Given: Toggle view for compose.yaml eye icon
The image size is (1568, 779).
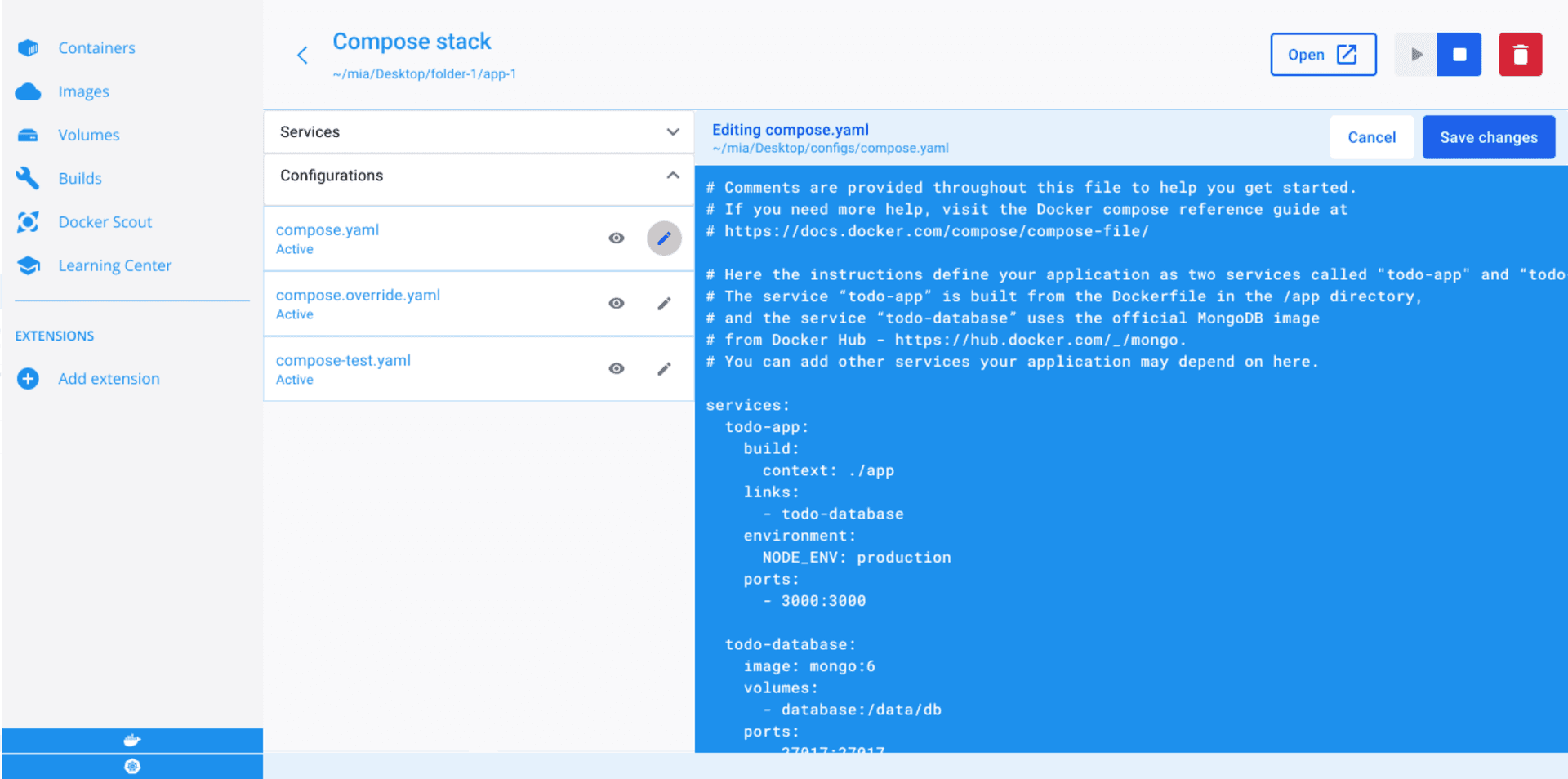Looking at the screenshot, I should click(617, 238).
